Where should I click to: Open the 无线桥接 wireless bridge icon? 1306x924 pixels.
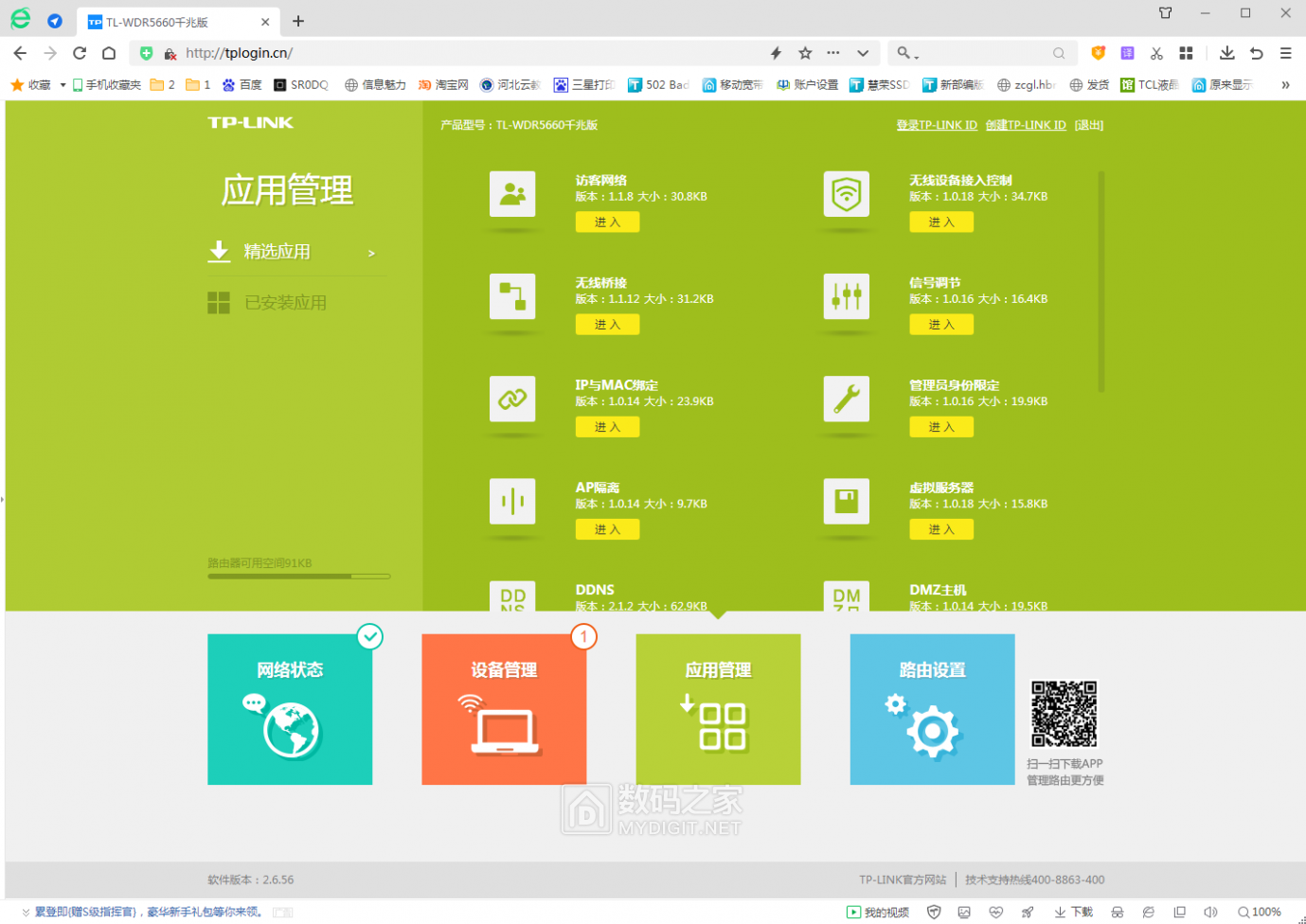click(x=512, y=296)
